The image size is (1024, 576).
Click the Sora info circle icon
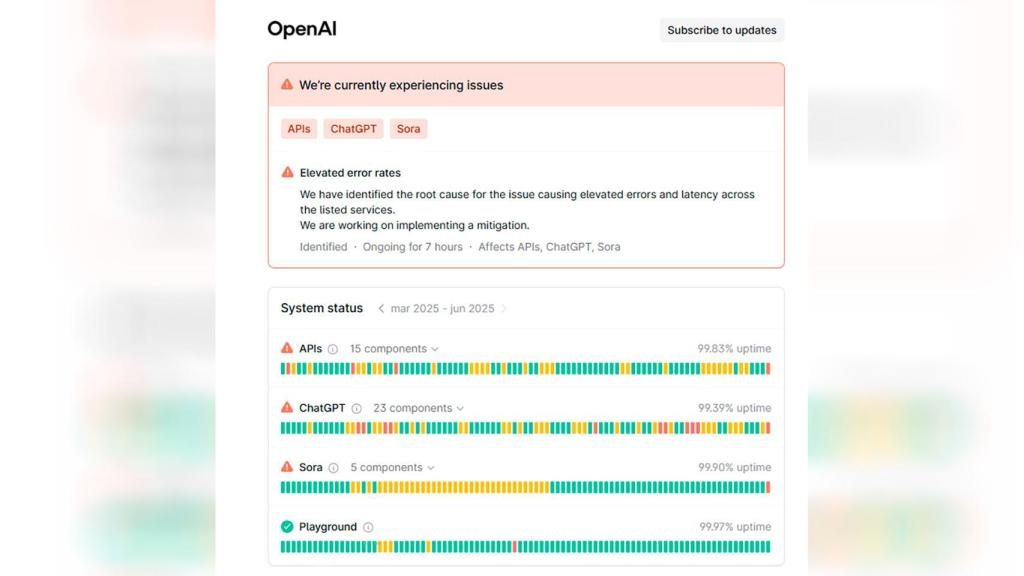point(333,468)
